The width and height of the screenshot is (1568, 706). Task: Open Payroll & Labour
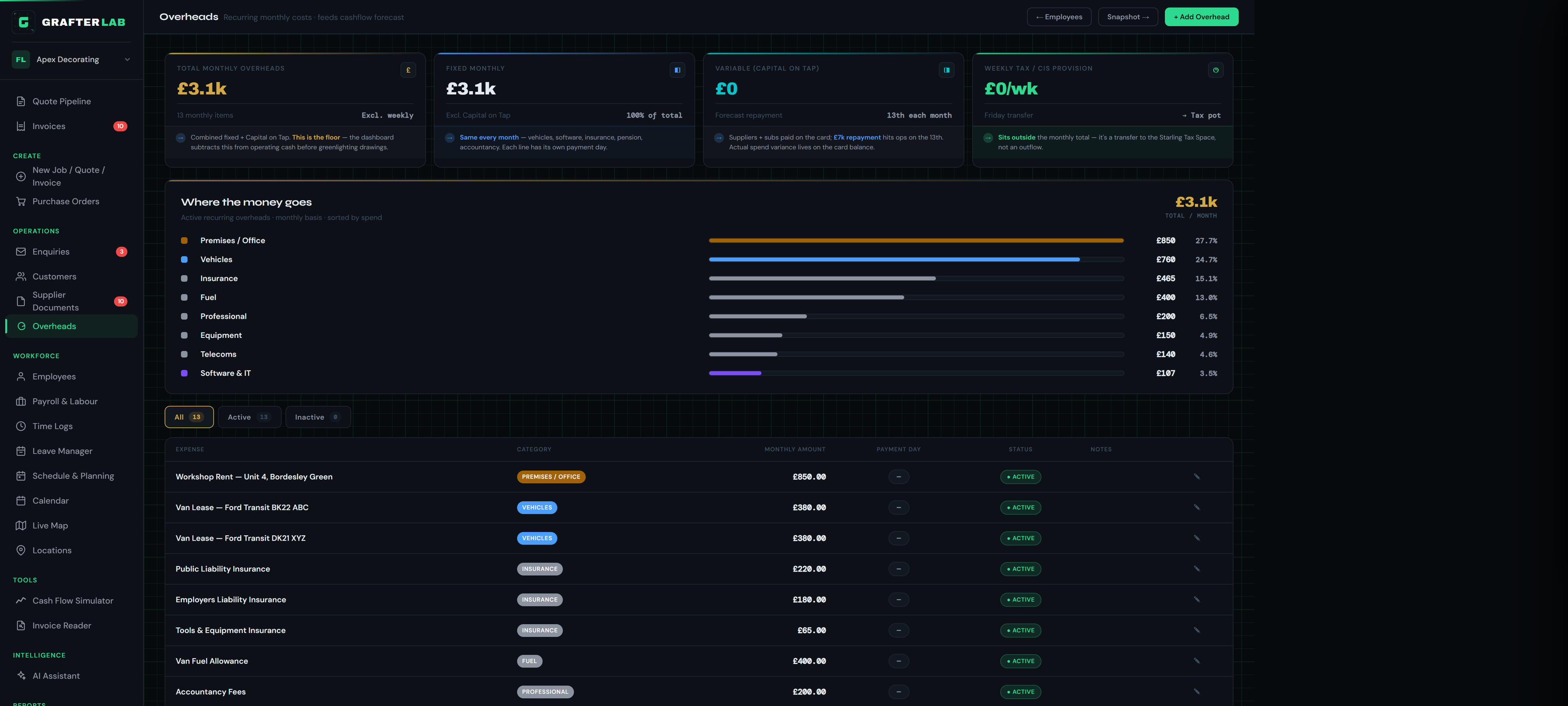[x=72, y=402]
